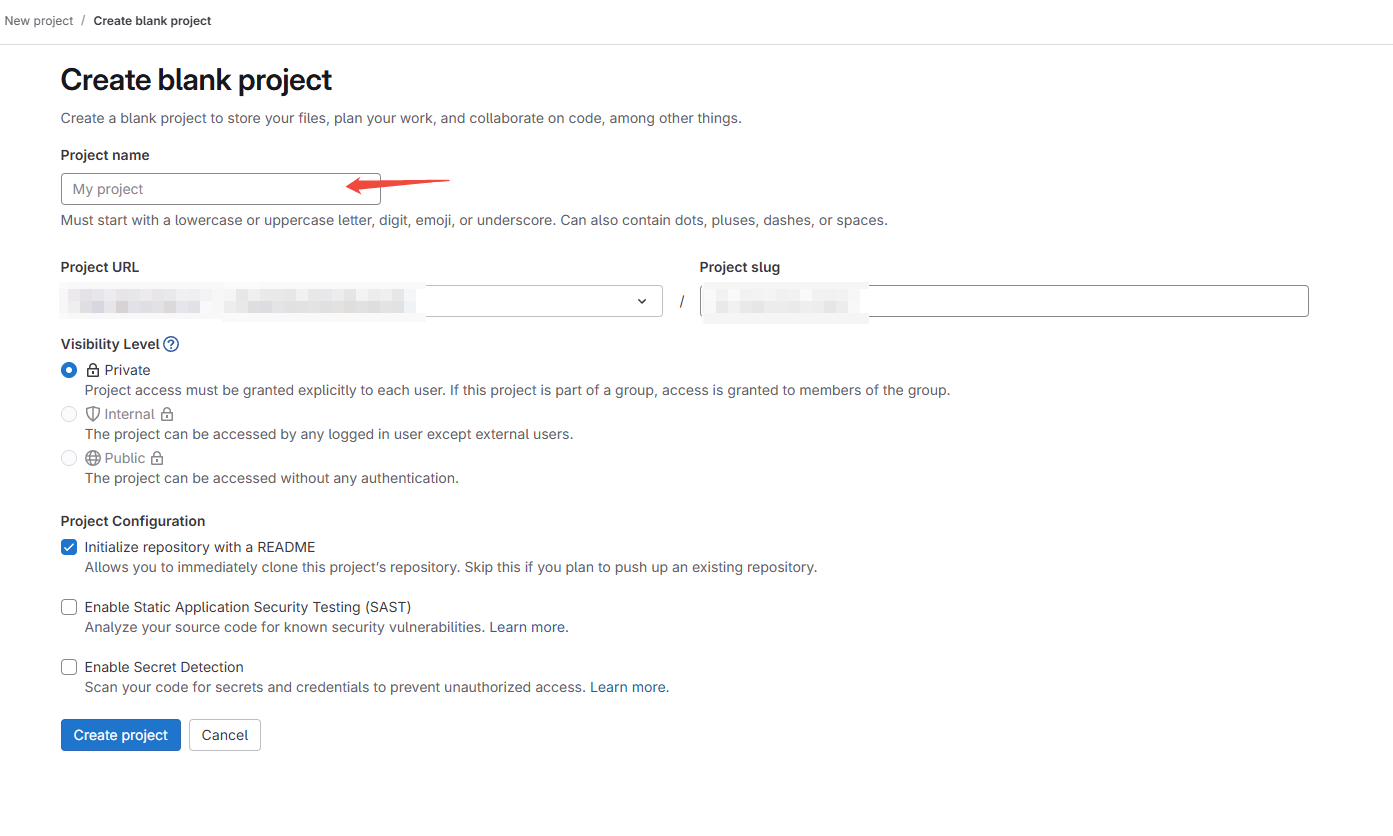This screenshot has width=1393, height=836.
Task: Click the Create project button
Action: (121, 735)
